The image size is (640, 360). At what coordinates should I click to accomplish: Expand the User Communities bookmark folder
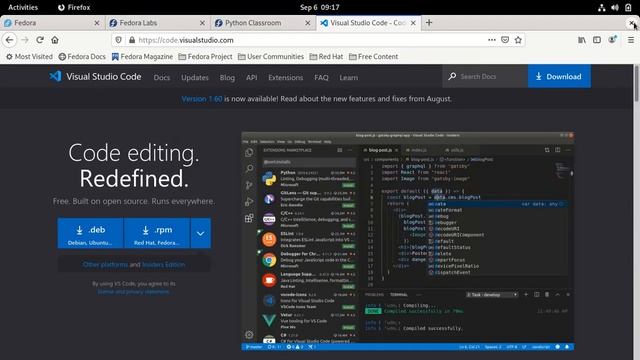pos(271,57)
